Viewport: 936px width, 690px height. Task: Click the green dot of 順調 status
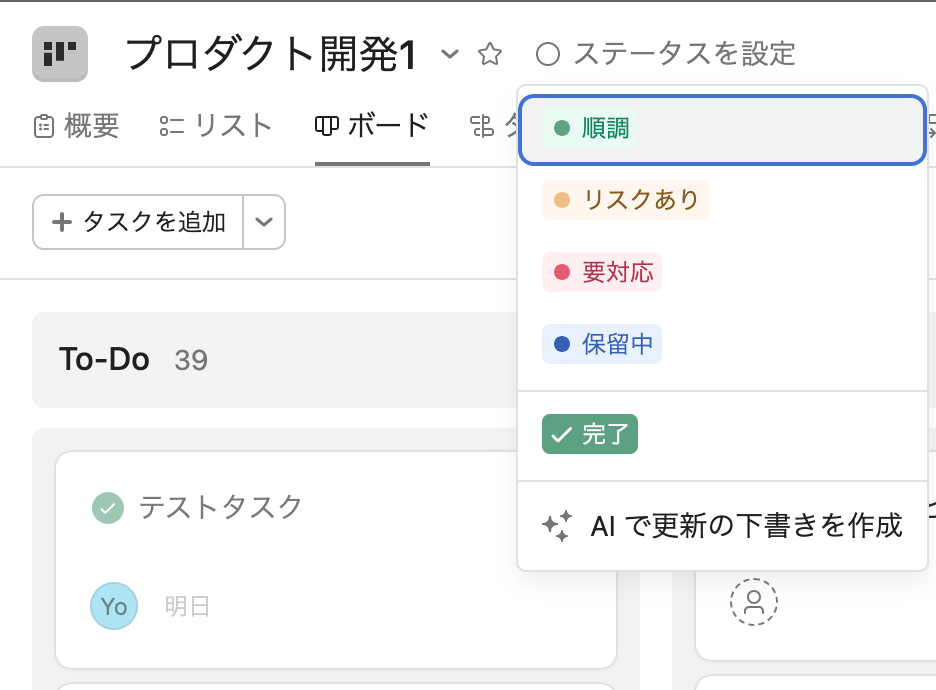click(x=562, y=128)
